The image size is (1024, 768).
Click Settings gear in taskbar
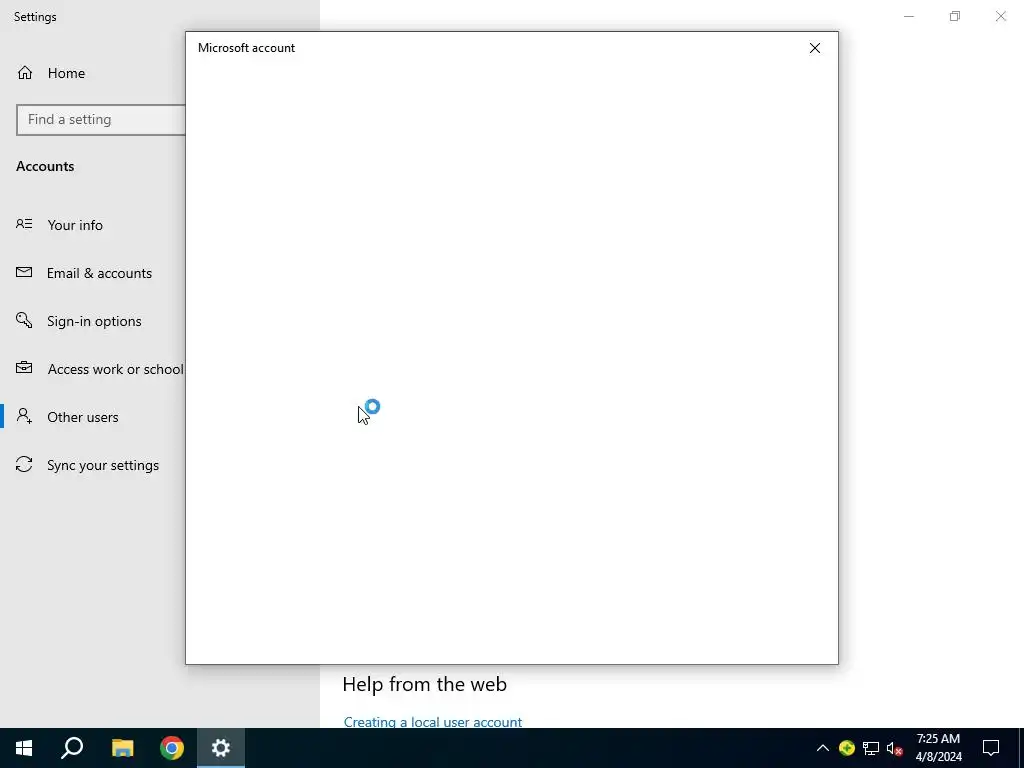click(x=221, y=748)
